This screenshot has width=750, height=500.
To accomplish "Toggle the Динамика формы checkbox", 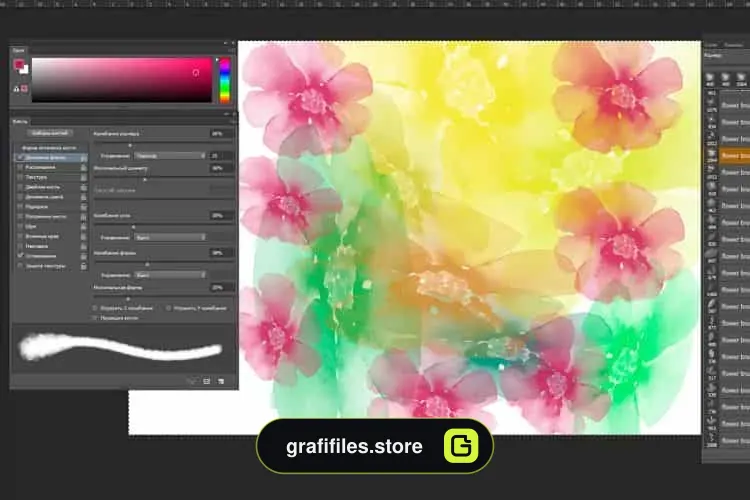I will [x=20, y=157].
